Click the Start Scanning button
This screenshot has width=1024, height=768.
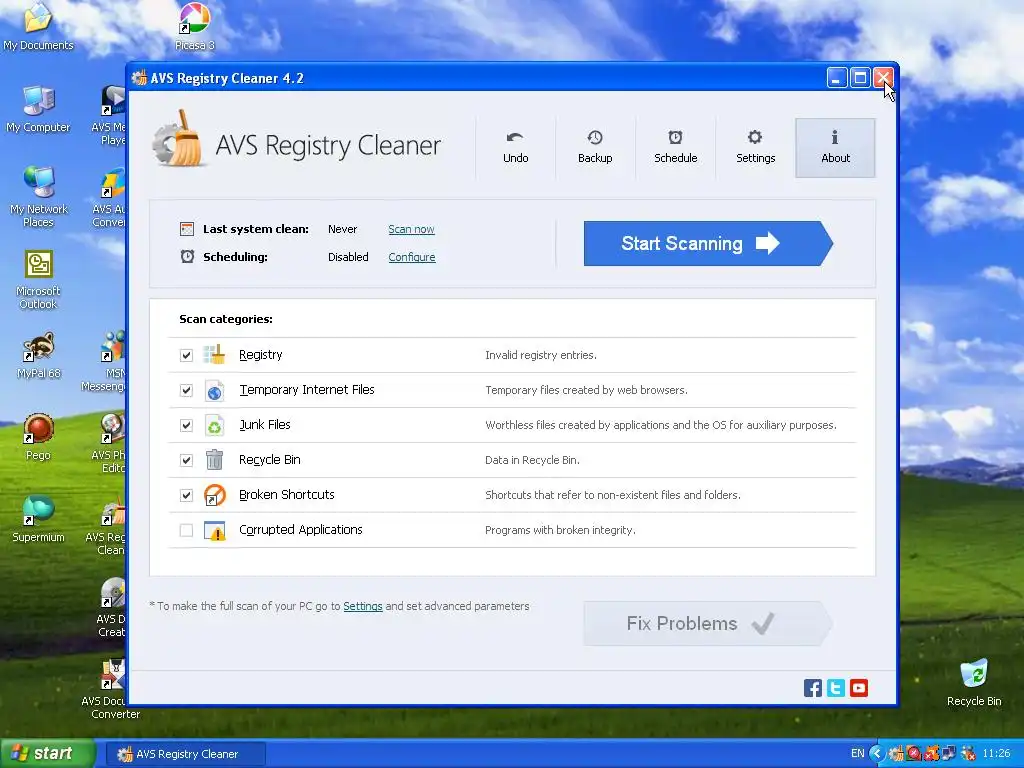[x=708, y=243]
